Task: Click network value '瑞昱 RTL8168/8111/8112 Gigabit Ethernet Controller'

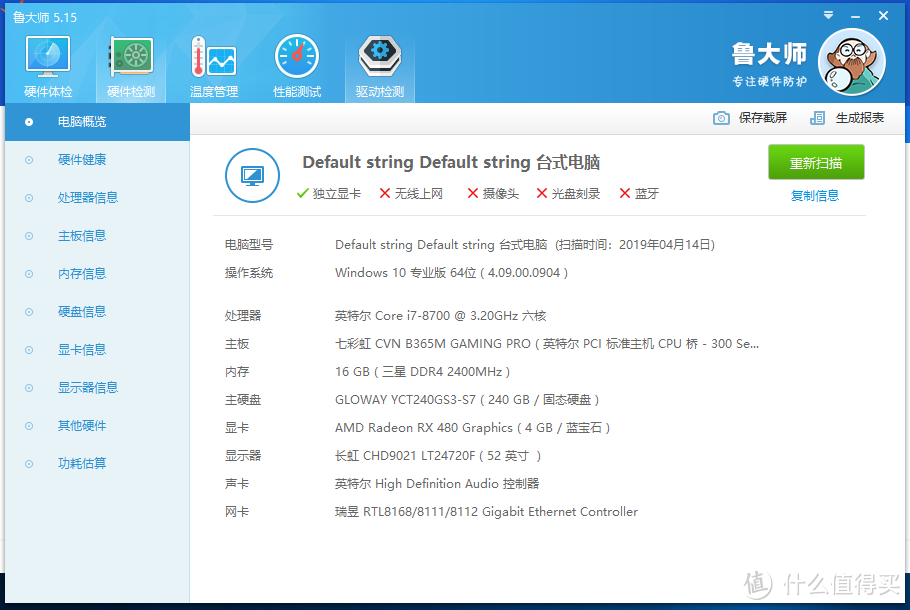Action: click(x=486, y=512)
